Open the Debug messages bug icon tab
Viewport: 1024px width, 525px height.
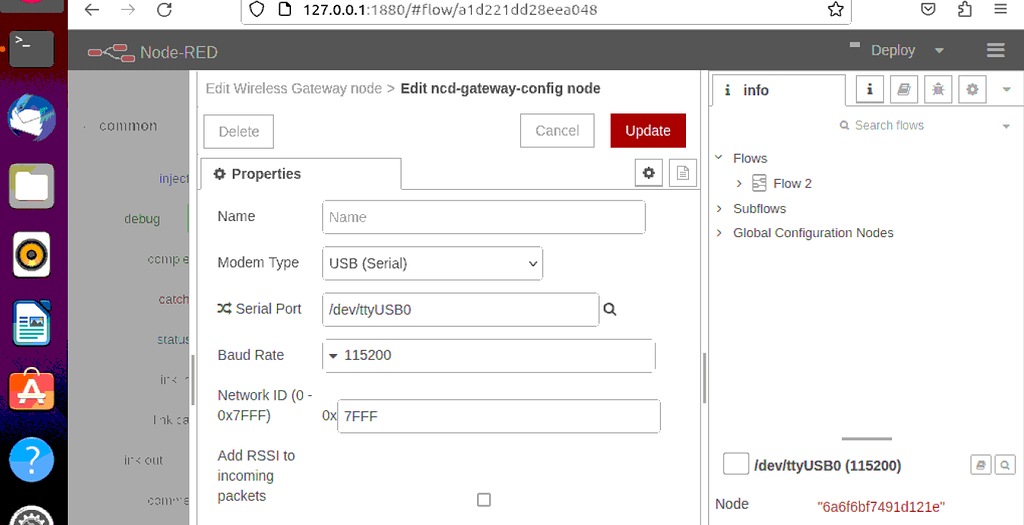click(938, 90)
